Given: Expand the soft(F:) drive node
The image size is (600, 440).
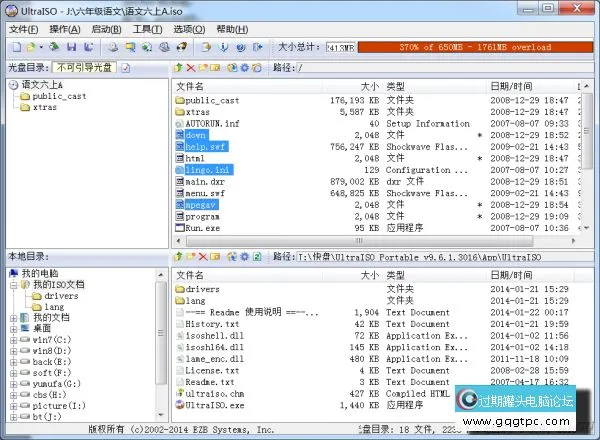Looking at the screenshot, I should 14,373.
